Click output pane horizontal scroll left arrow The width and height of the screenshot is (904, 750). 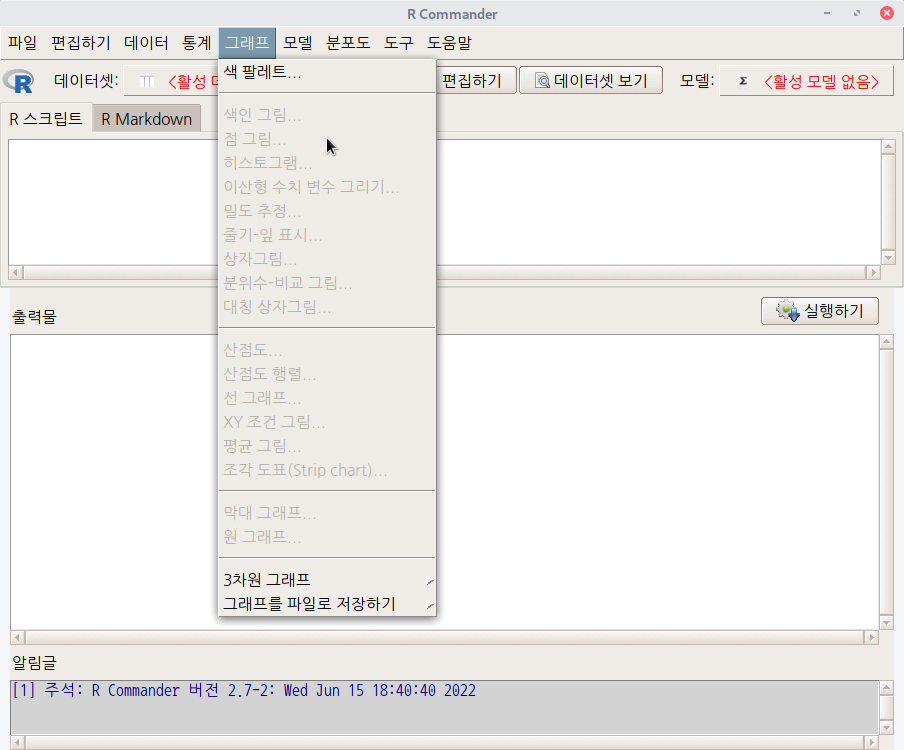tap(18, 638)
